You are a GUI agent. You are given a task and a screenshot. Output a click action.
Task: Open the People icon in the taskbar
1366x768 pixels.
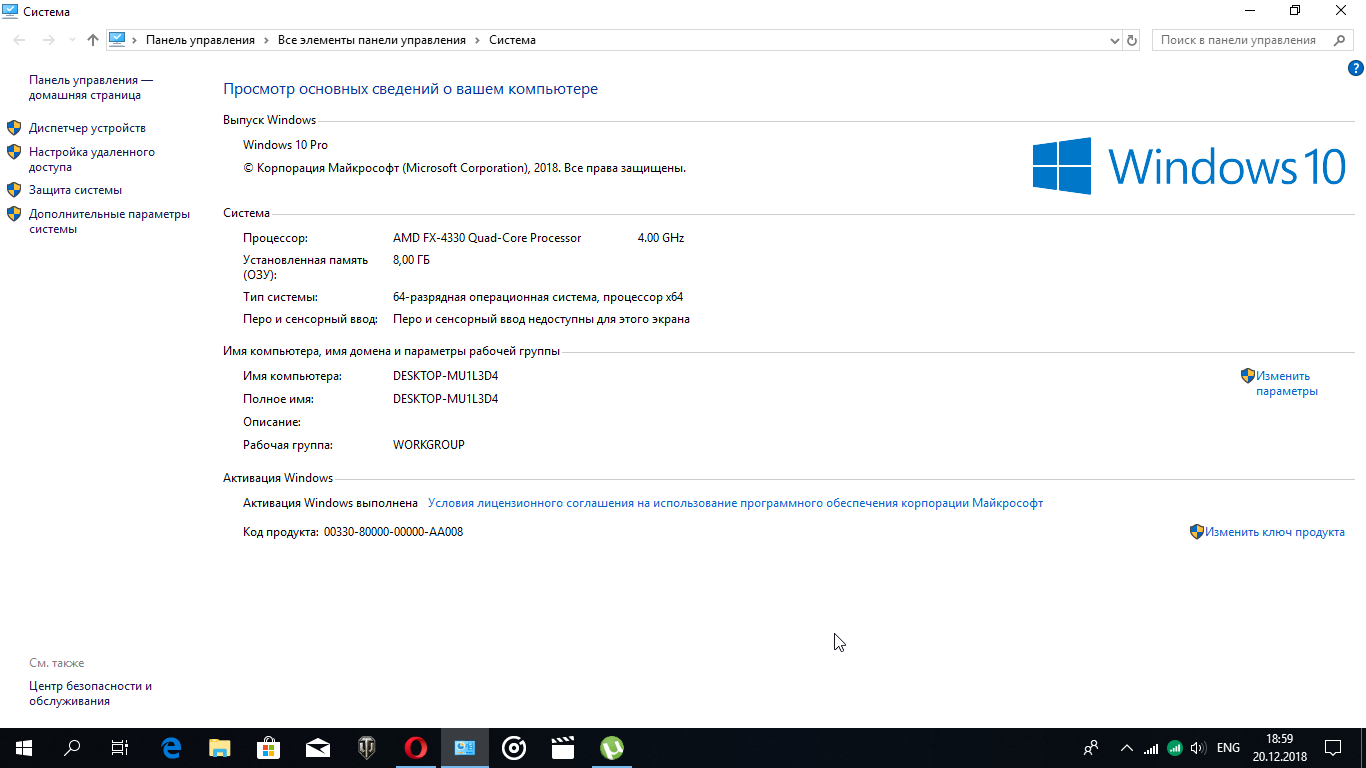pyautogui.click(x=1091, y=748)
